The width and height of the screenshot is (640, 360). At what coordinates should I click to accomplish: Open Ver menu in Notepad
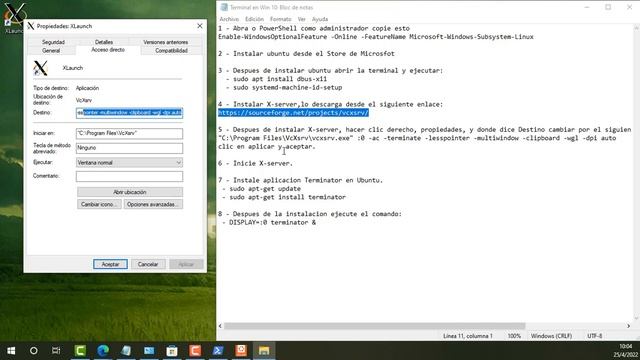[301, 19]
